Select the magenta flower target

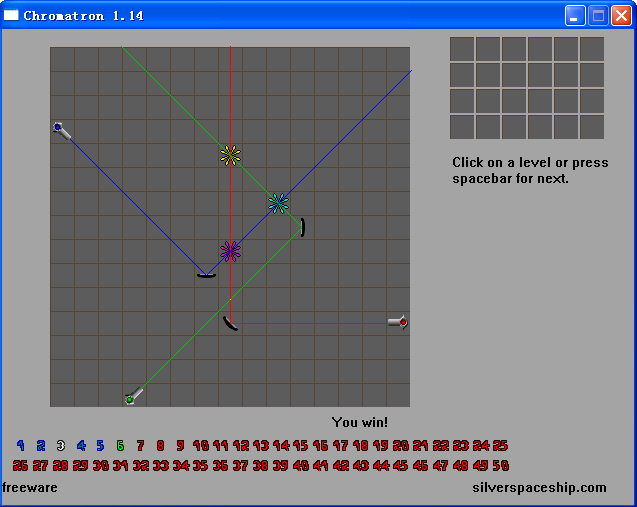pos(230,251)
